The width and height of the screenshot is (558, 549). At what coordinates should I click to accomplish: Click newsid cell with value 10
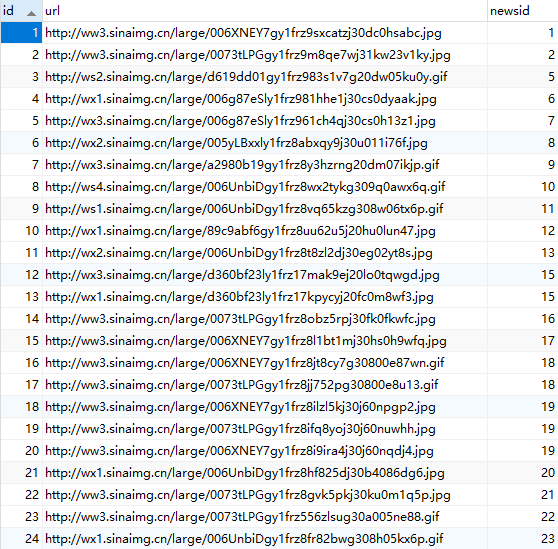pyautogui.click(x=522, y=187)
